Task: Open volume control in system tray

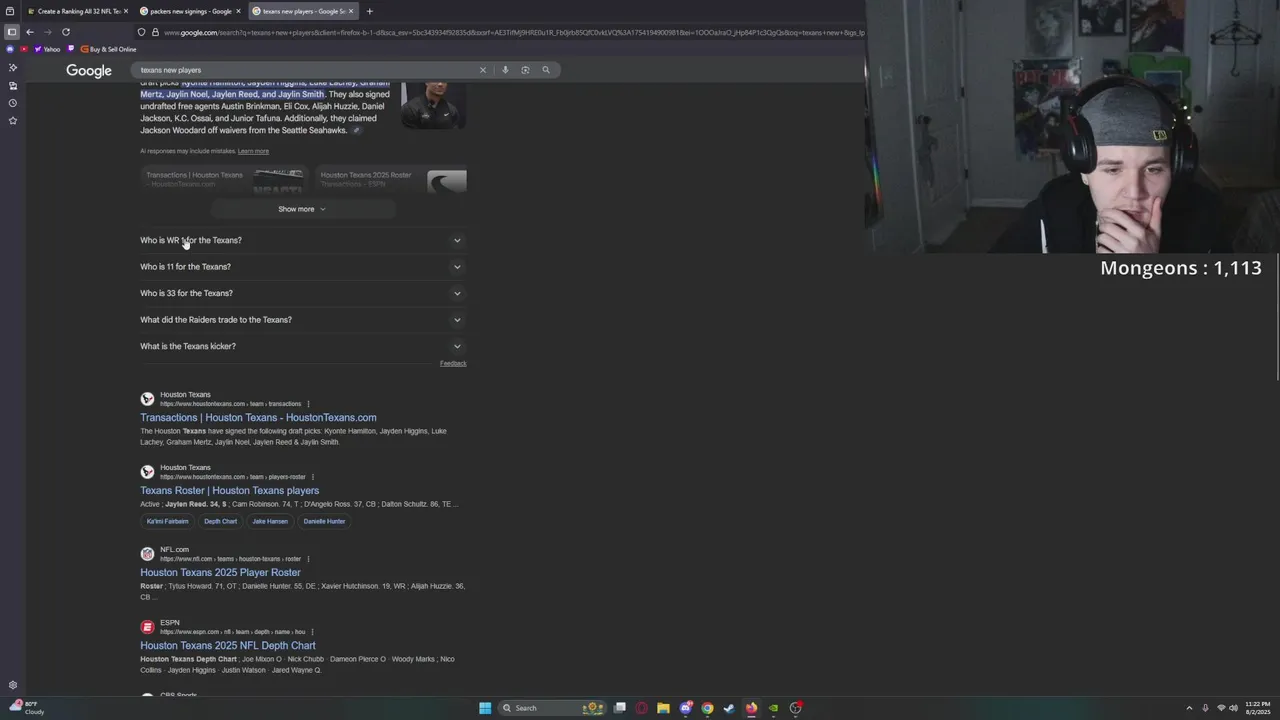Action: (1233, 708)
